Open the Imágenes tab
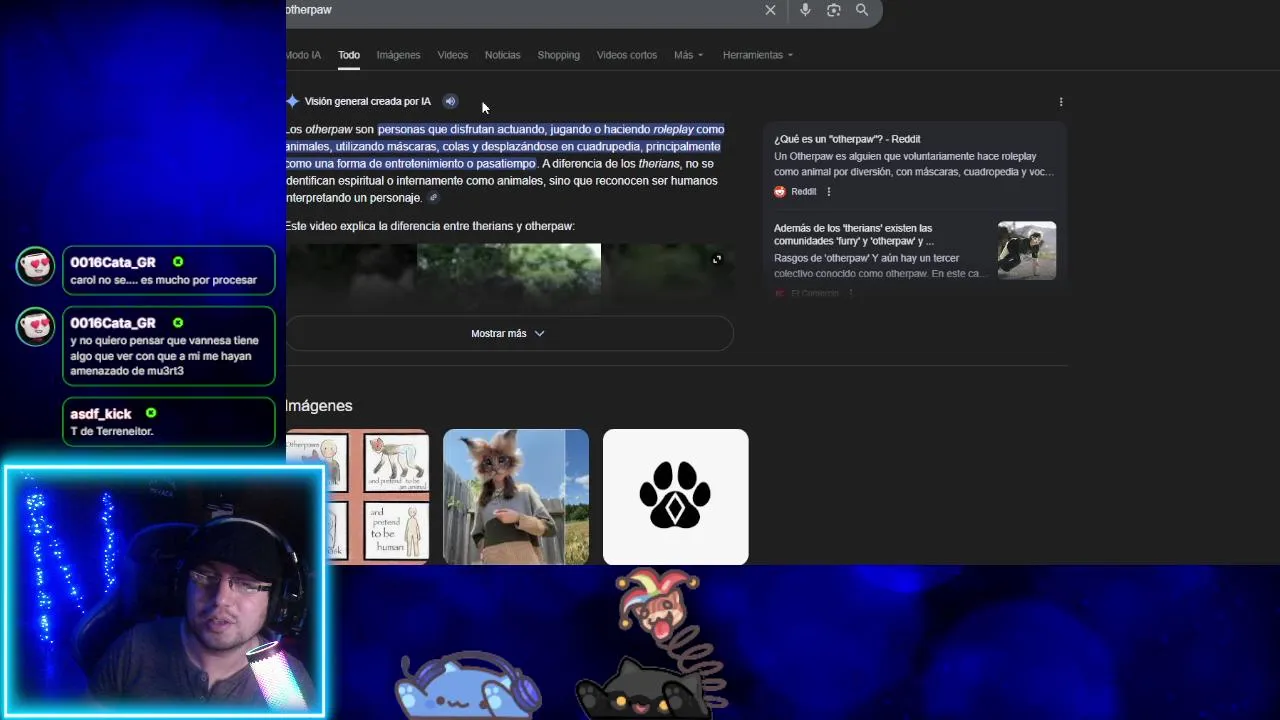Viewport: 1280px width, 720px height. (398, 55)
